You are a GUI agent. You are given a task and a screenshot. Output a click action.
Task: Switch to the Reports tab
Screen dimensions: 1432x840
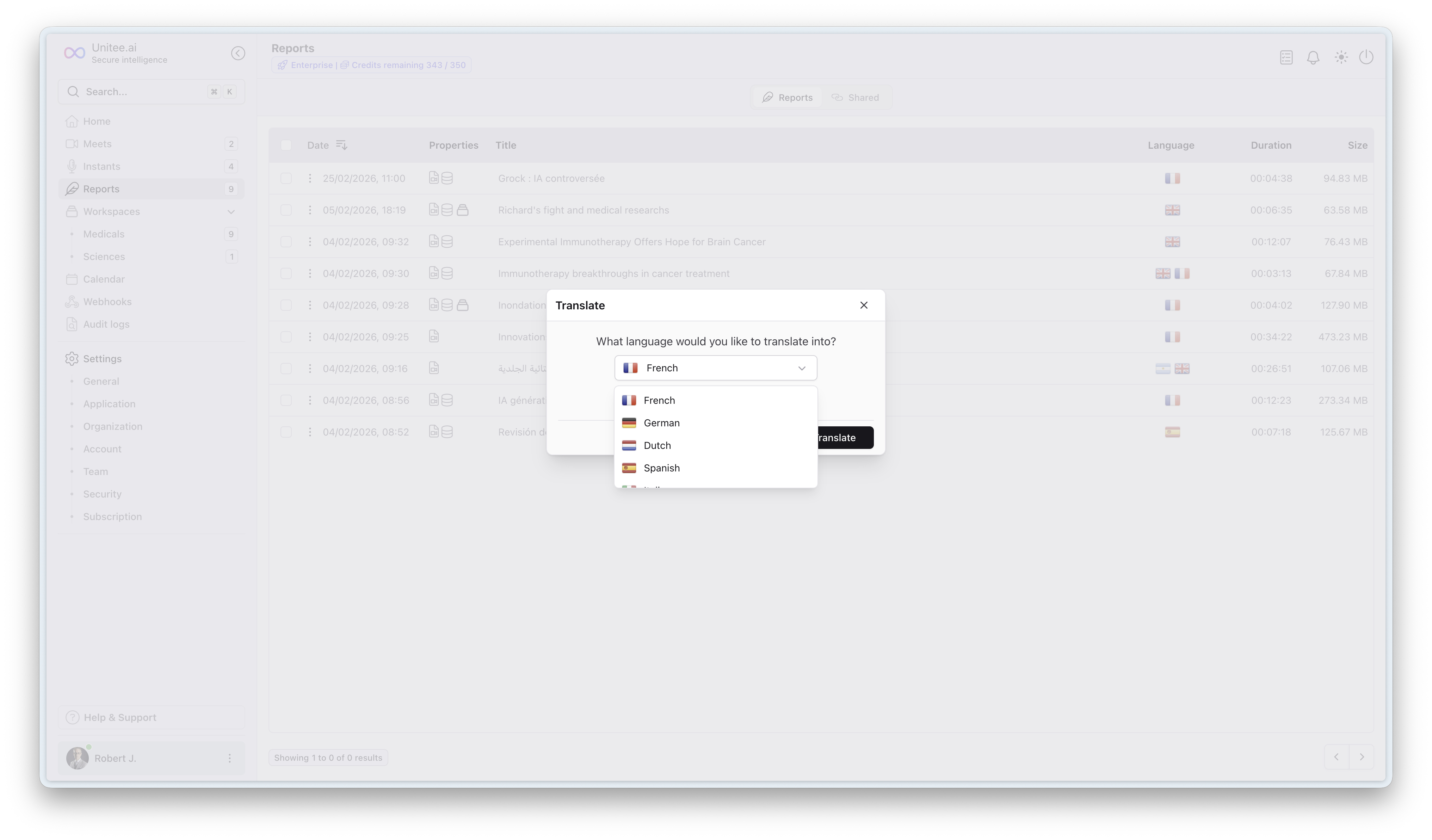pos(788,97)
